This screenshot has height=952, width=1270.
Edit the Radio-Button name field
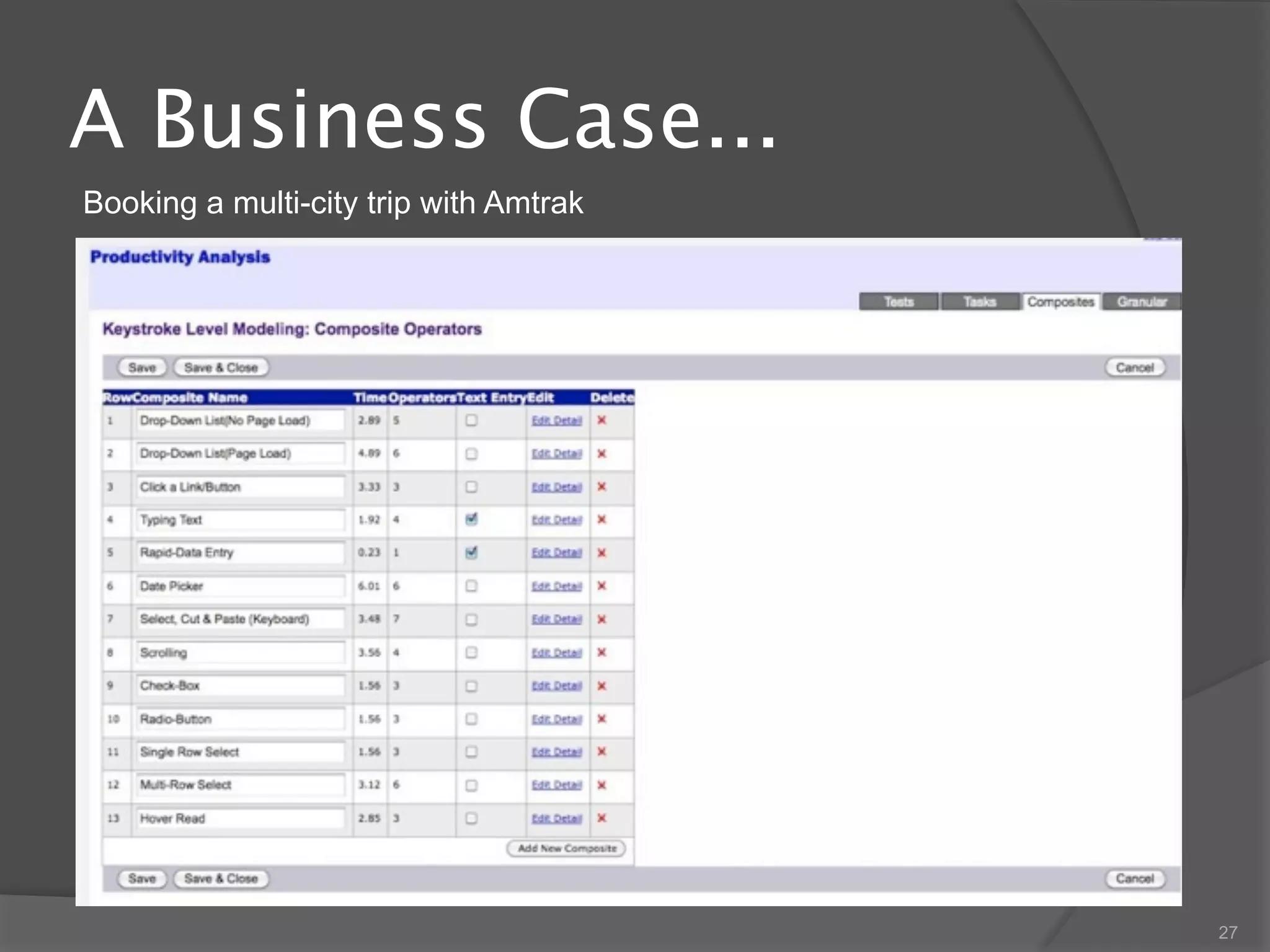(241, 719)
